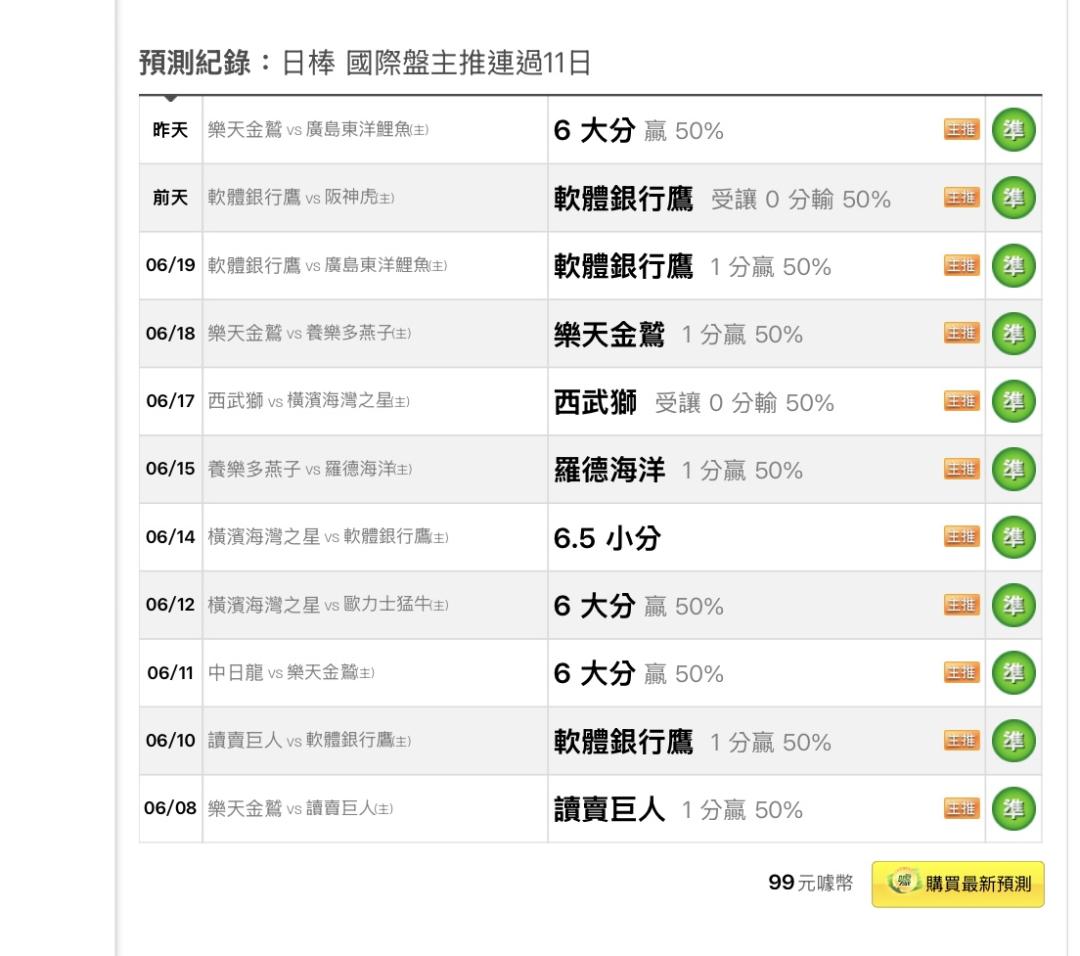Image resolution: width=1080 pixels, height=956 pixels.
Task: Click the 昨天 date cell
Action: [x=170, y=129]
